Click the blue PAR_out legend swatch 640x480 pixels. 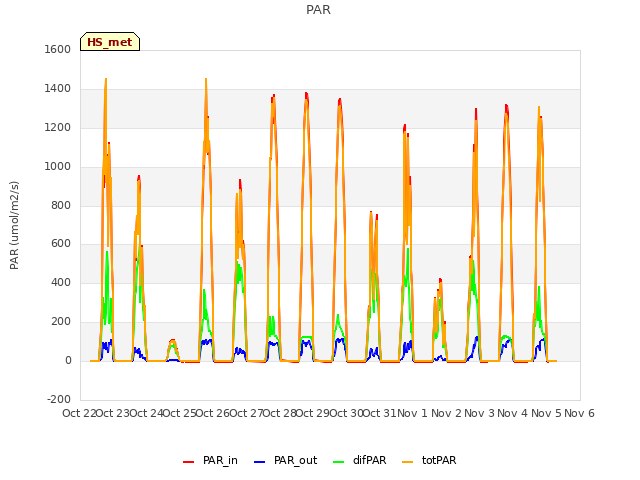260,462
